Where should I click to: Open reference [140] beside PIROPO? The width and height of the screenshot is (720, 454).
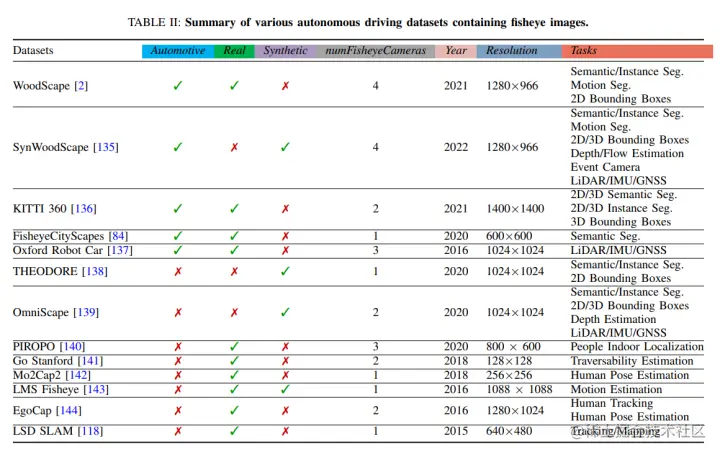click(72, 347)
